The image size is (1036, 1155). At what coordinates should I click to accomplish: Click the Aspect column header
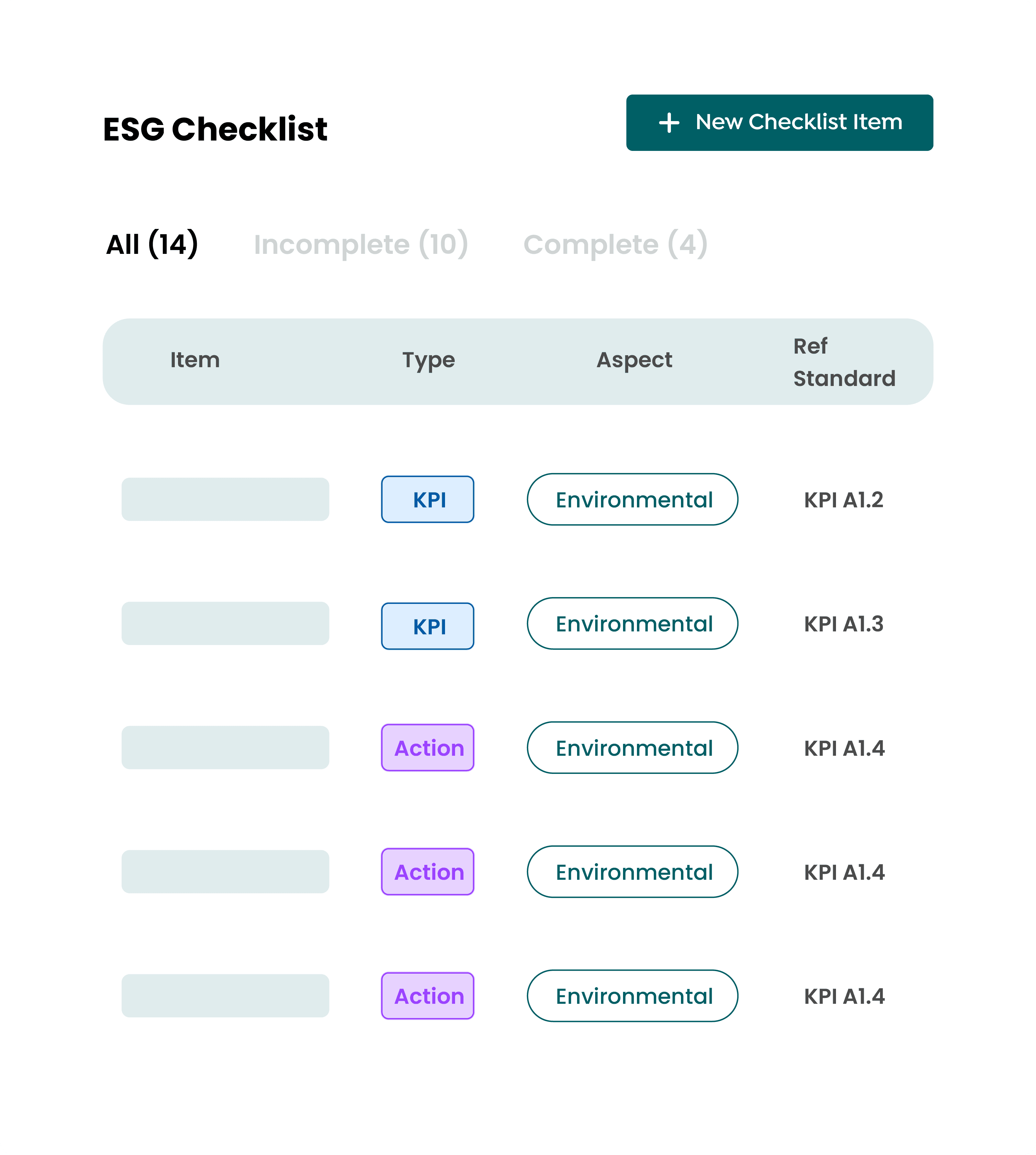(x=634, y=360)
